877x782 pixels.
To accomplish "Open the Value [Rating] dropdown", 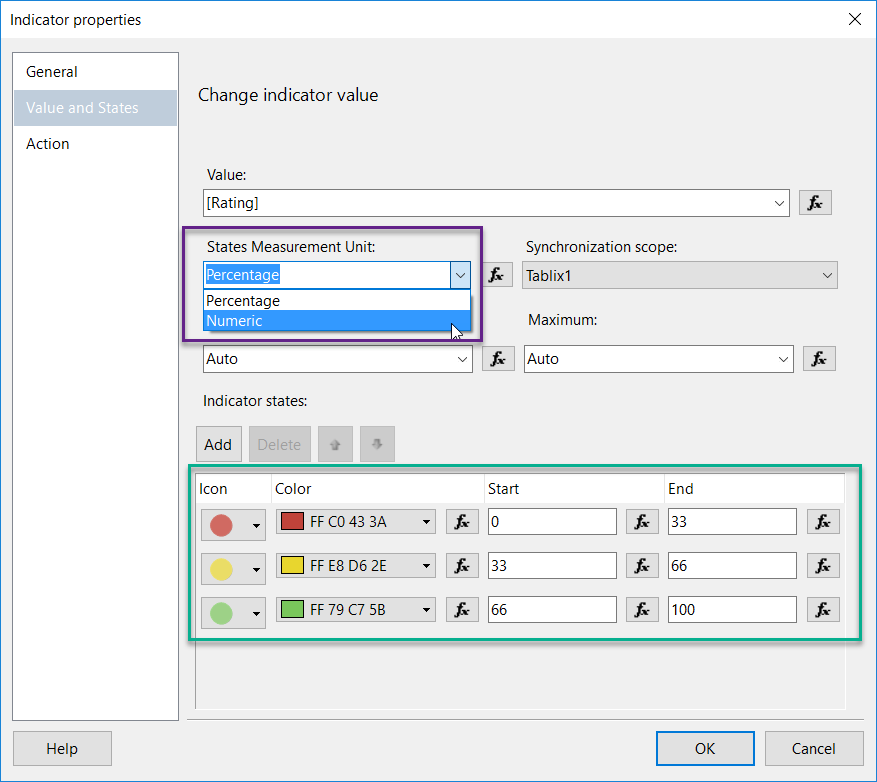I will 780,203.
